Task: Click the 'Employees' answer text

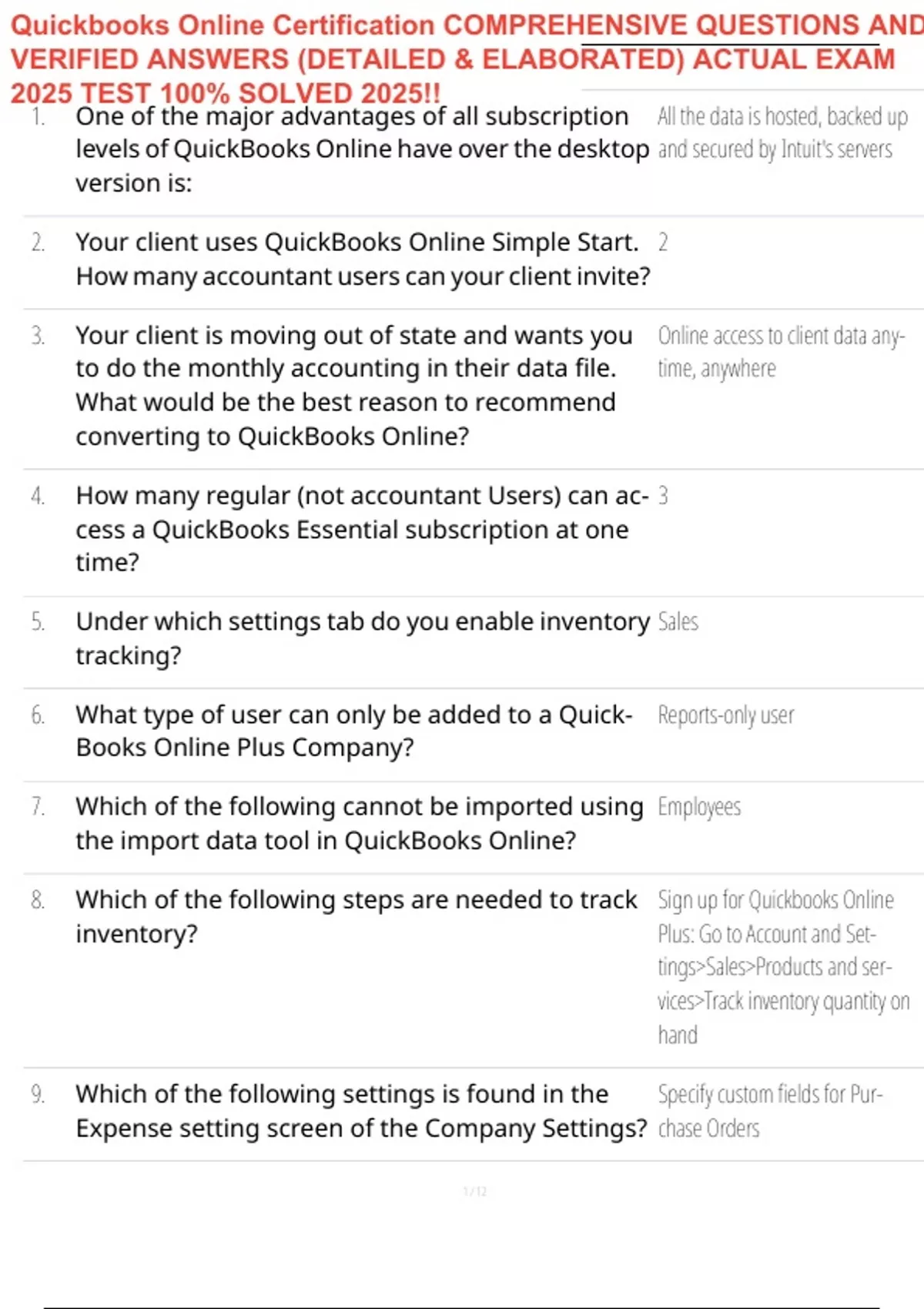Action: pos(699,807)
